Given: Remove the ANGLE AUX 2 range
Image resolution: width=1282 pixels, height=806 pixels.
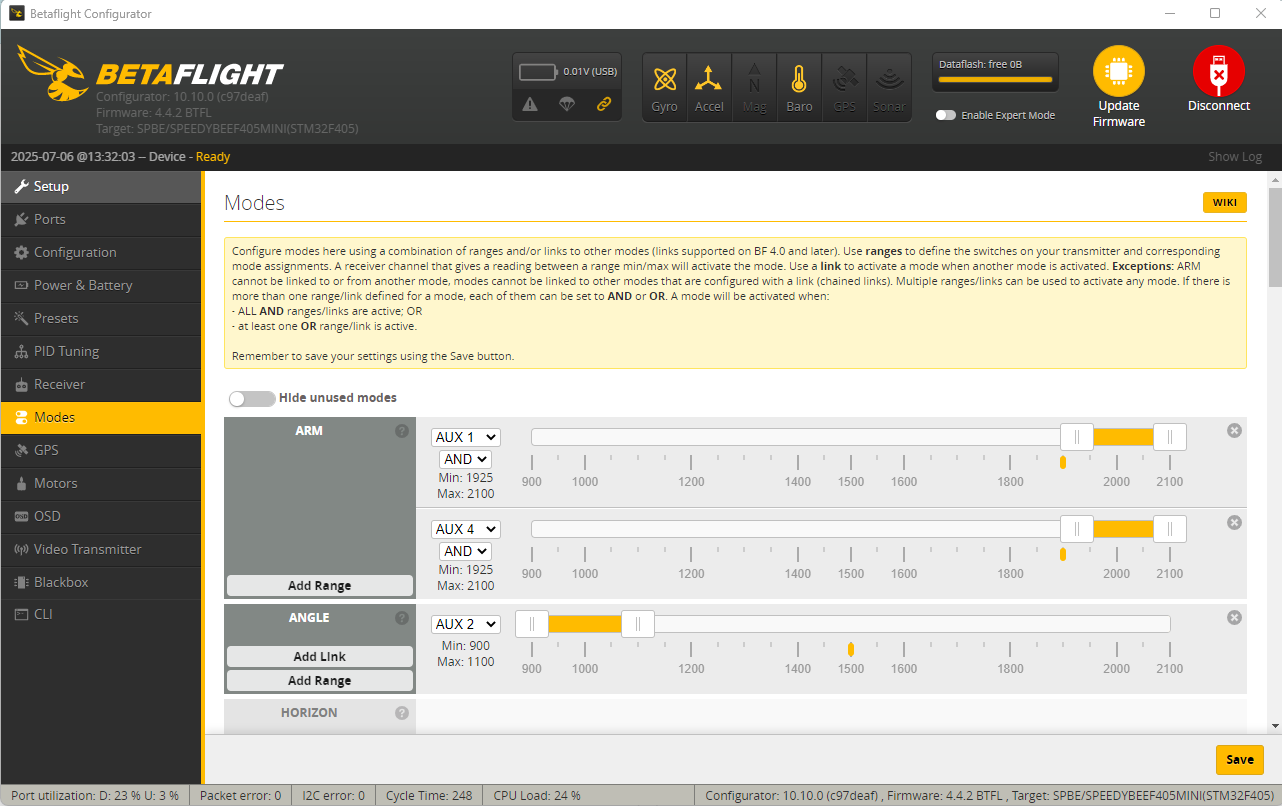Looking at the screenshot, I should tap(1234, 617).
